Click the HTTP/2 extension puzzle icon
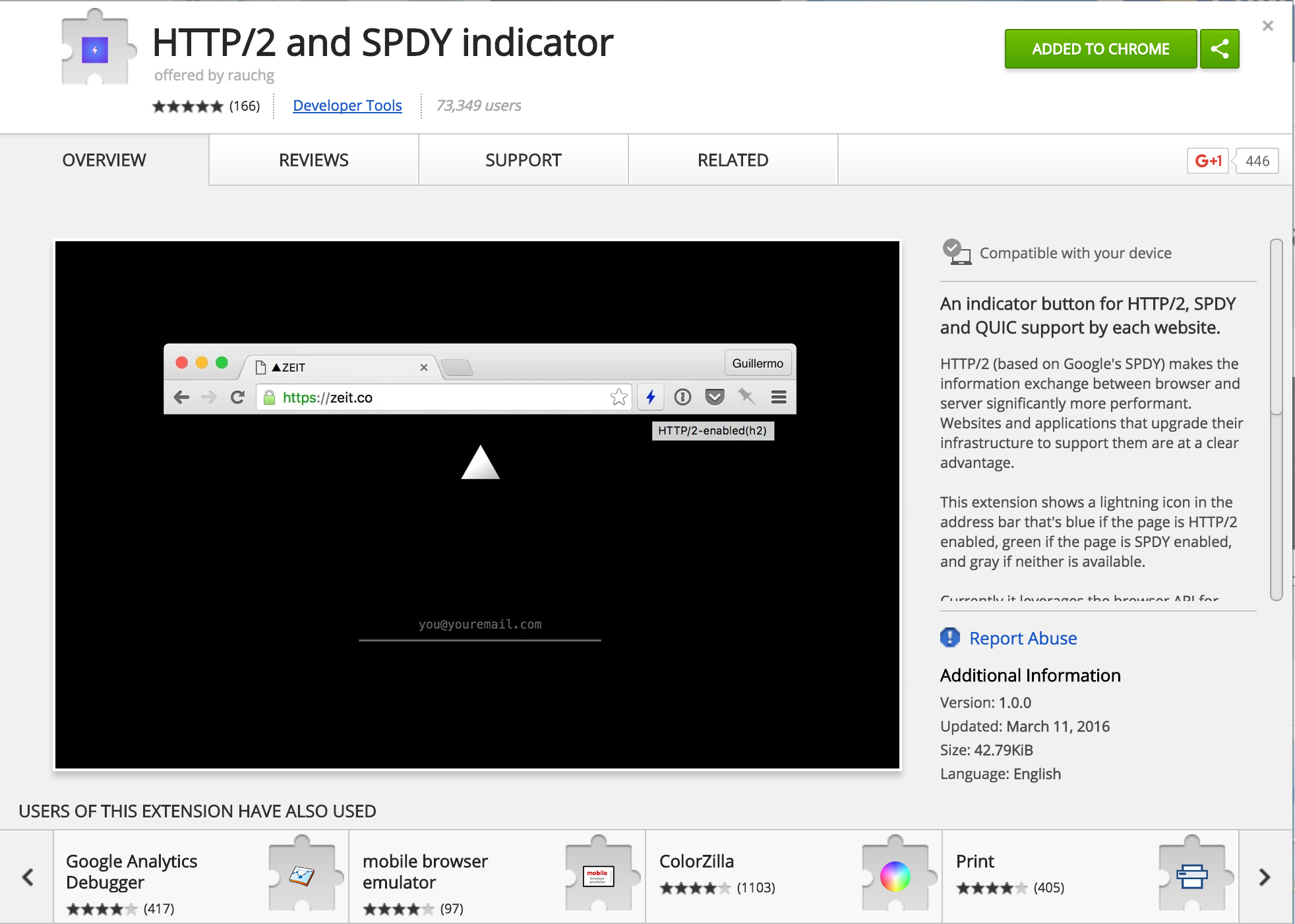Image resolution: width=1295 pixels, height=924 pixels. click(96, 48)
